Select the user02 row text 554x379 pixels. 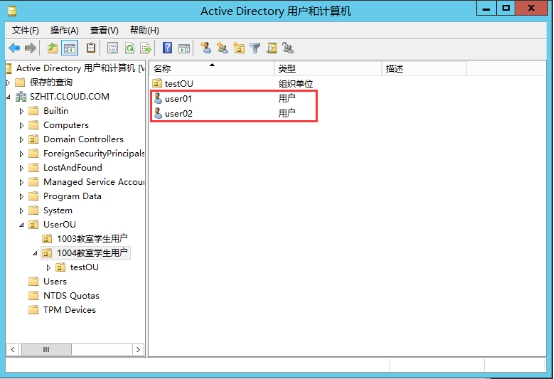178,113
